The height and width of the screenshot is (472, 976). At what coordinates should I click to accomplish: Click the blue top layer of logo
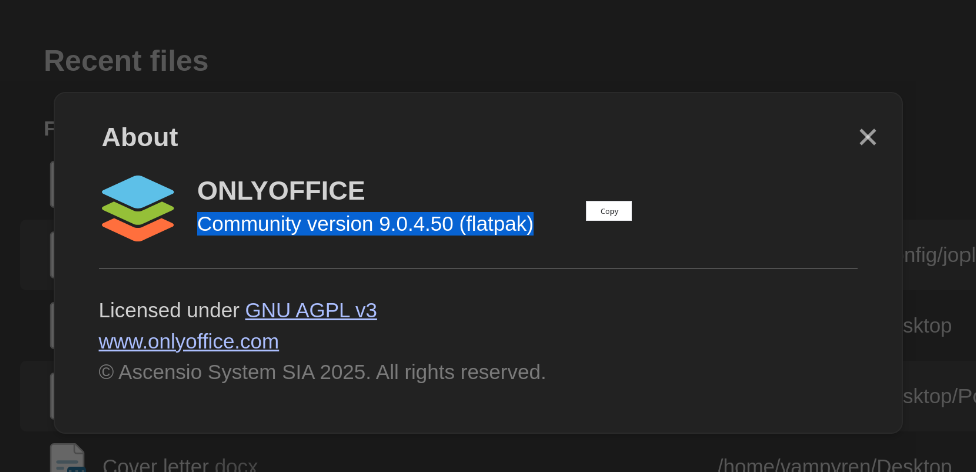(138, 190)
